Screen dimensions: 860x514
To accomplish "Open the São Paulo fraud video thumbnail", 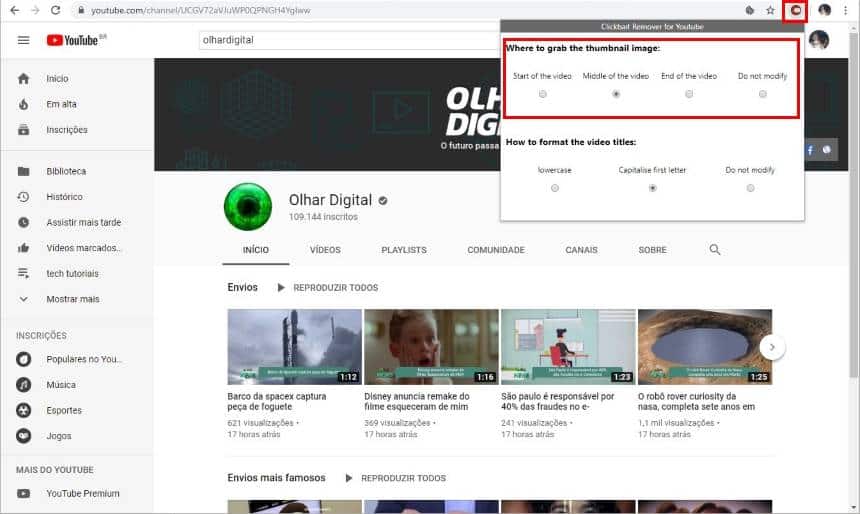I will coord(568,347).
